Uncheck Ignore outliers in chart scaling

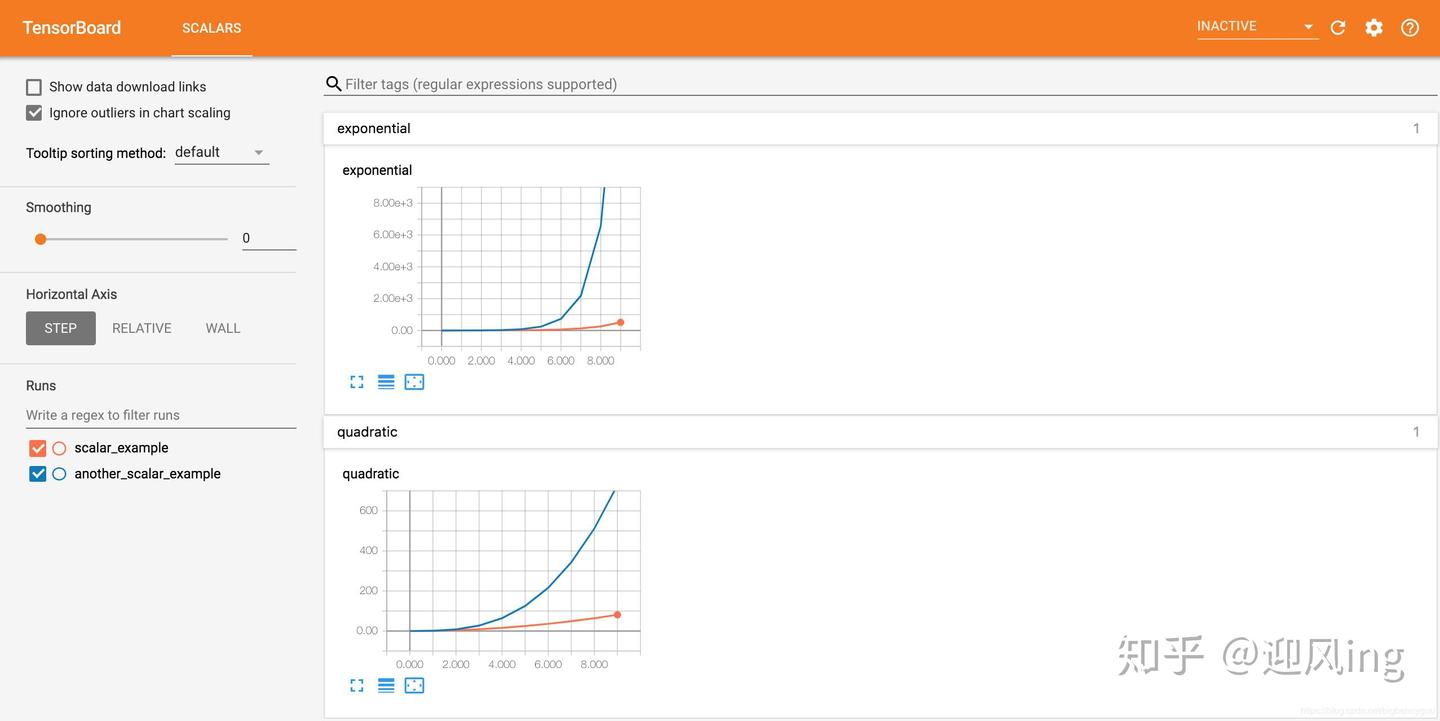(x=34, y=113)
